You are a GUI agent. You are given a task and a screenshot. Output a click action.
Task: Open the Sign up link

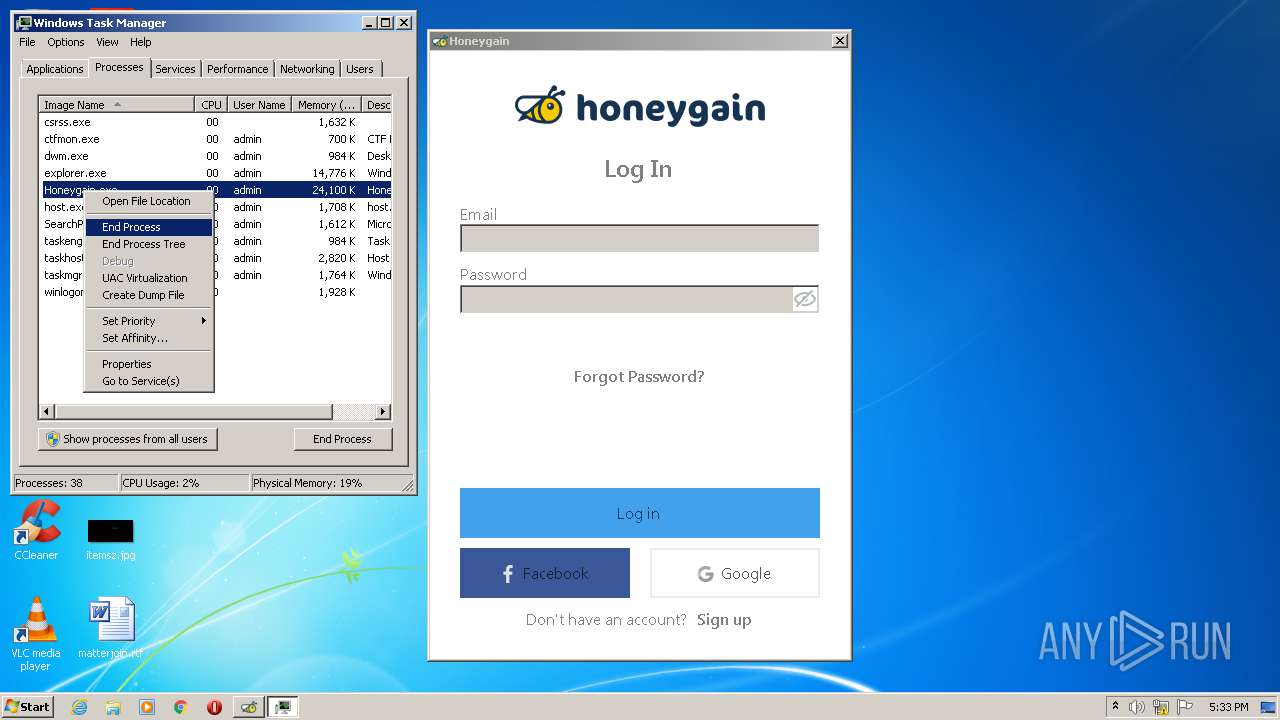click(724, 620)
